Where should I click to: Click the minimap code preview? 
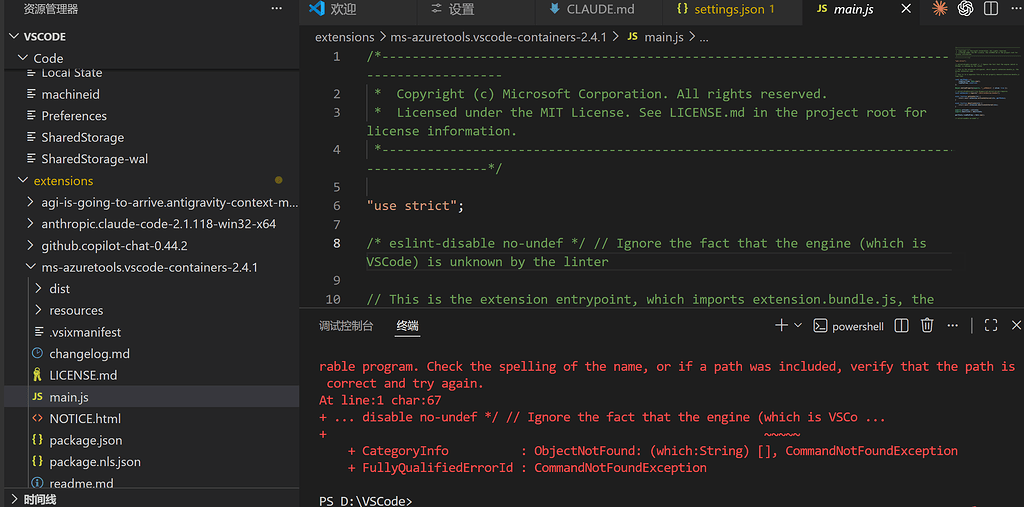pos(988,84)
